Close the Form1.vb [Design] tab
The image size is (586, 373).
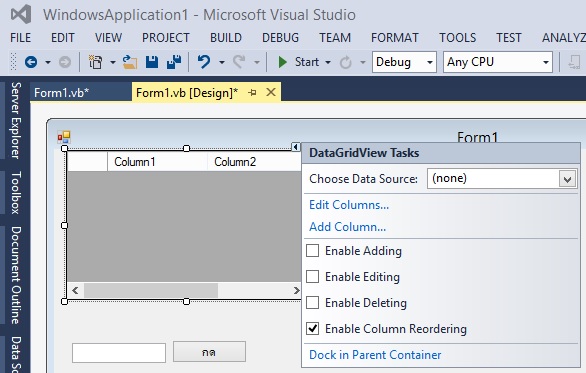point(271,92)
